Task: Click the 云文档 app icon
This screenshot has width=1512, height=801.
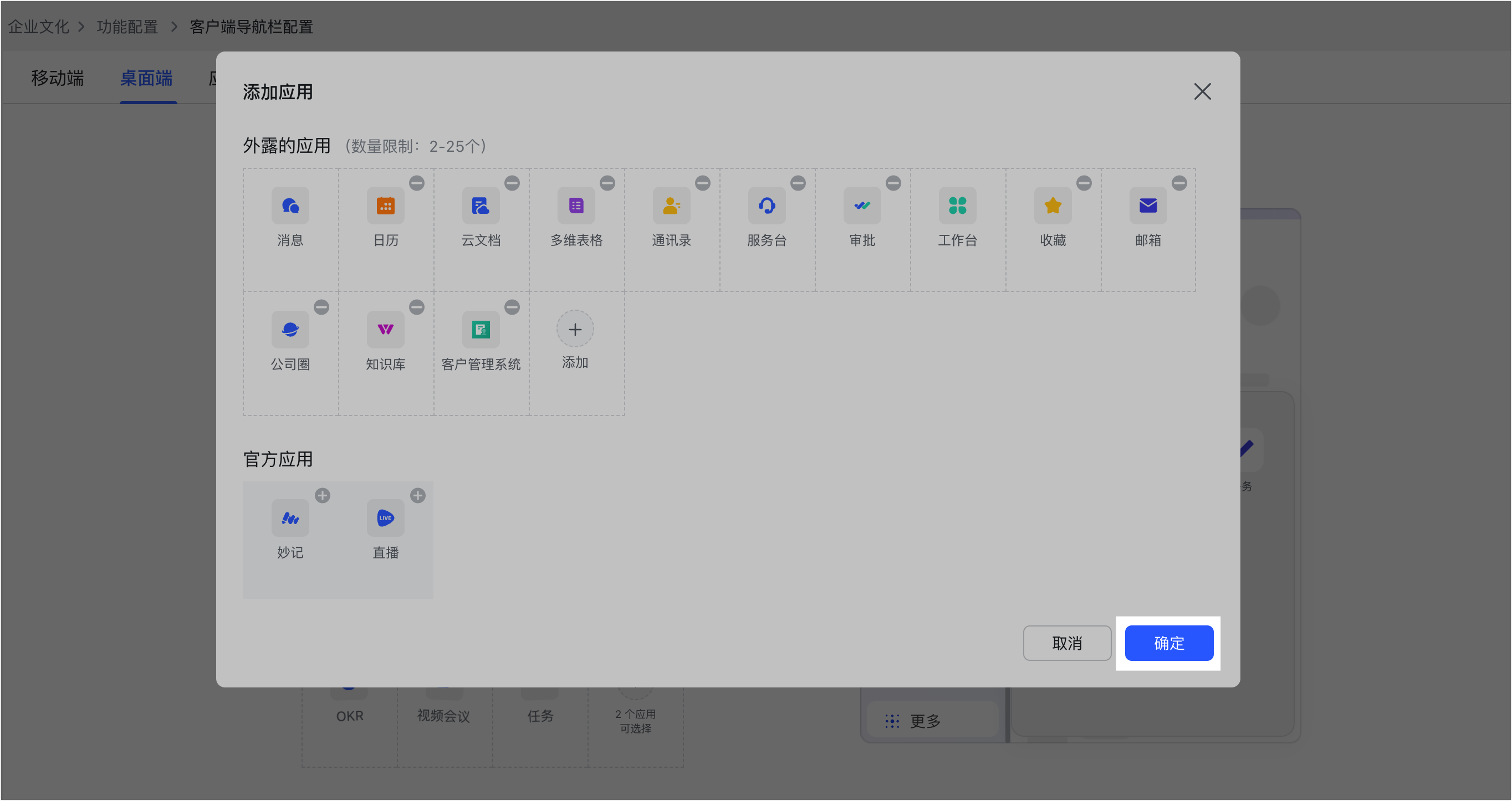Action: click(481, 206)
